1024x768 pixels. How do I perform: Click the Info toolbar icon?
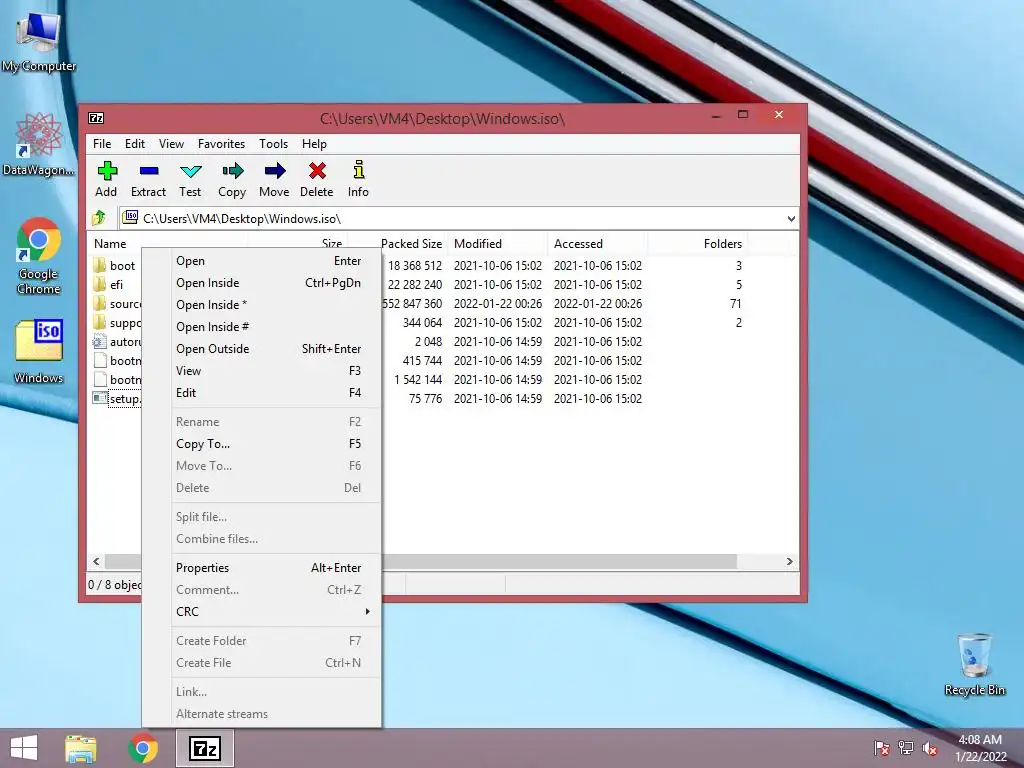[x=359, y=170]
